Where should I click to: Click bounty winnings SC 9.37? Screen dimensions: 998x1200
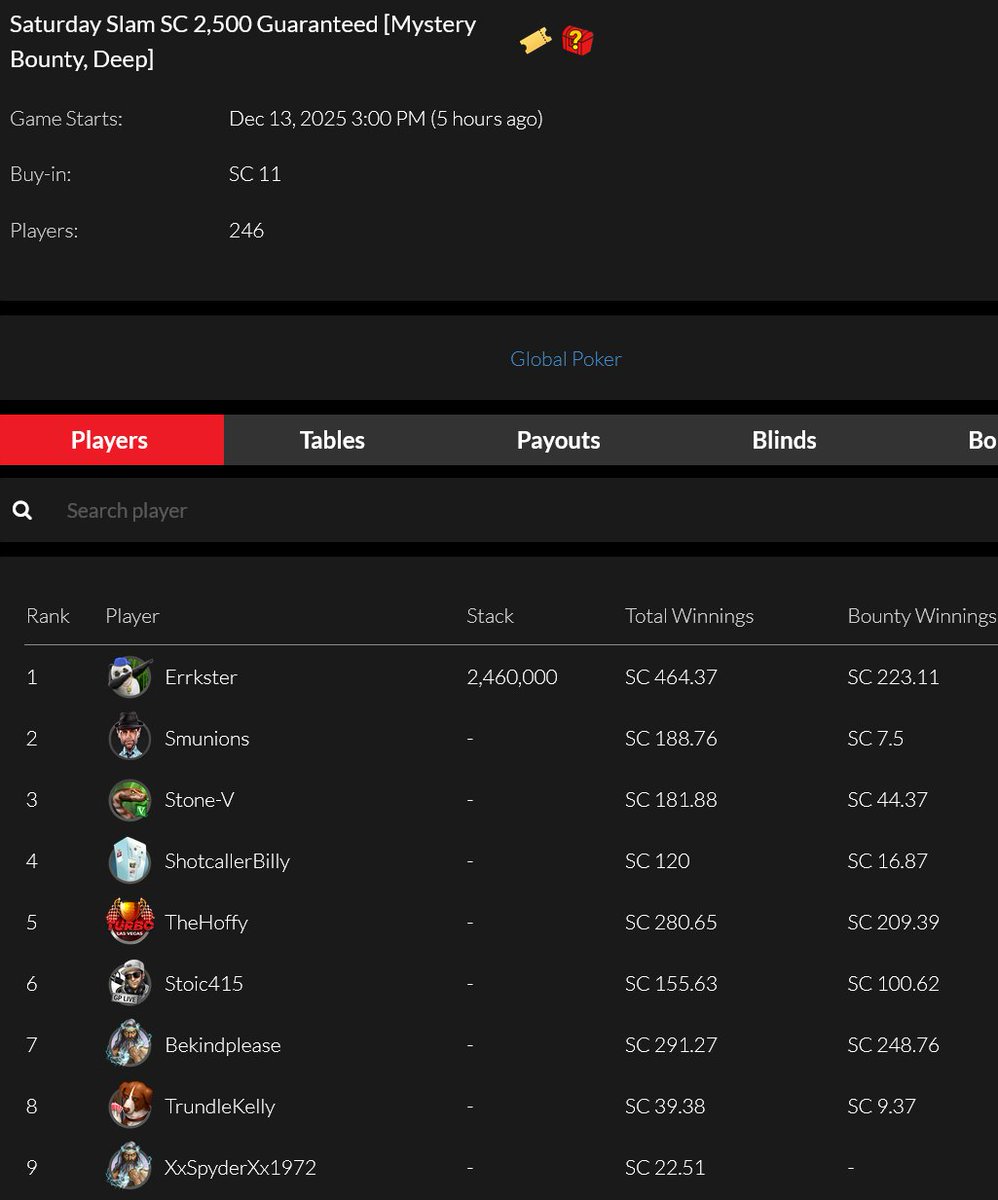point(882,1106)
